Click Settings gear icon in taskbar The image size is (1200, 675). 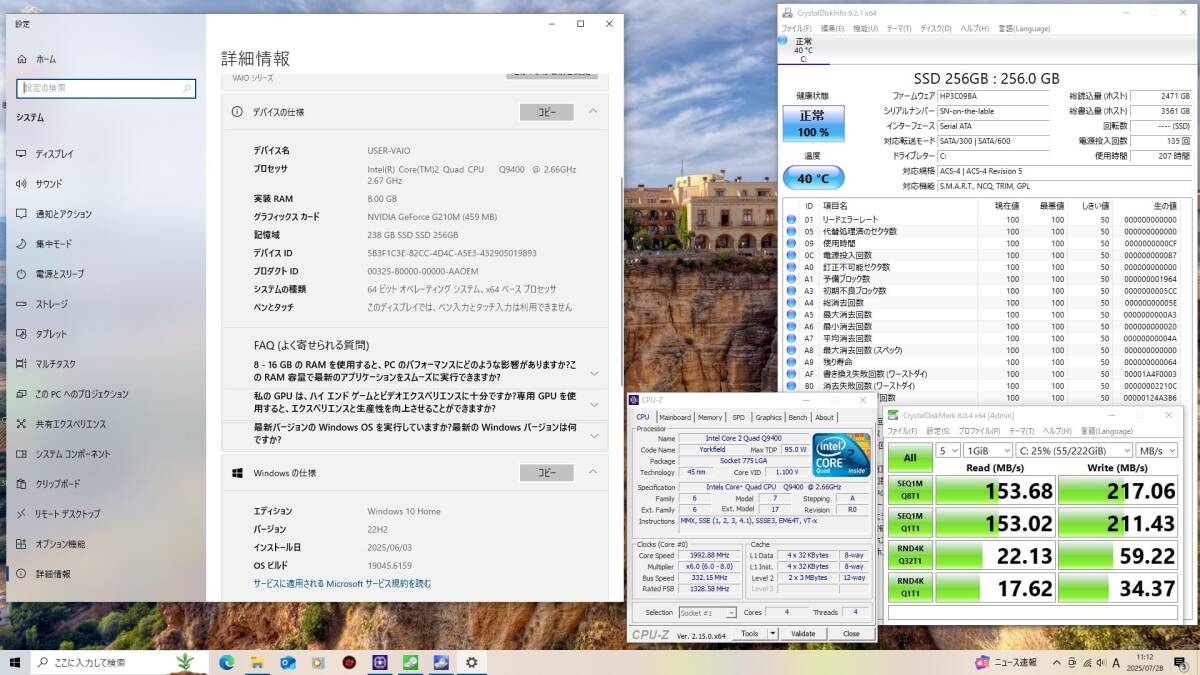pos(472,662)
